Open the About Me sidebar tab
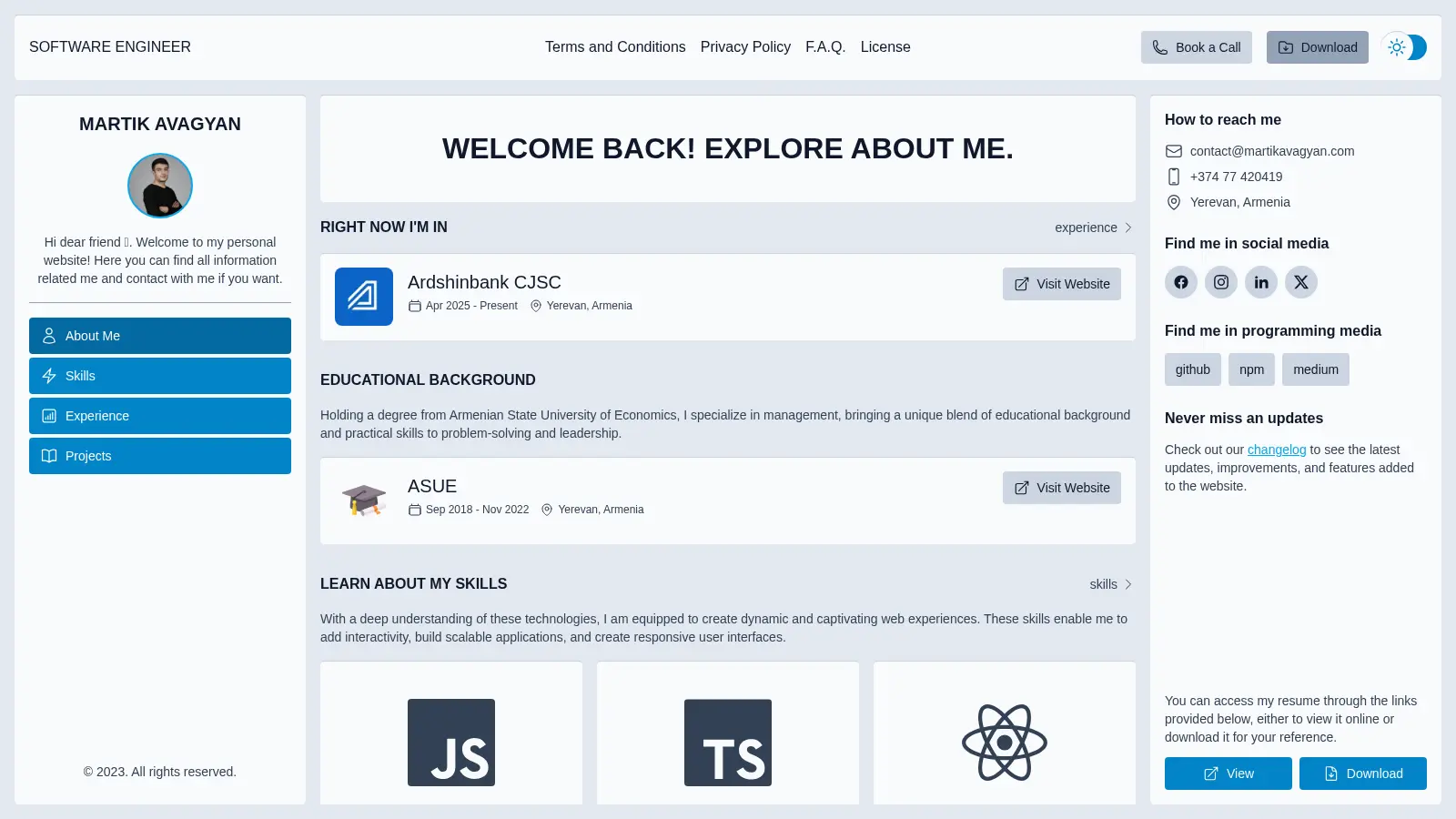1456x819 pixels. pos(160,336)
